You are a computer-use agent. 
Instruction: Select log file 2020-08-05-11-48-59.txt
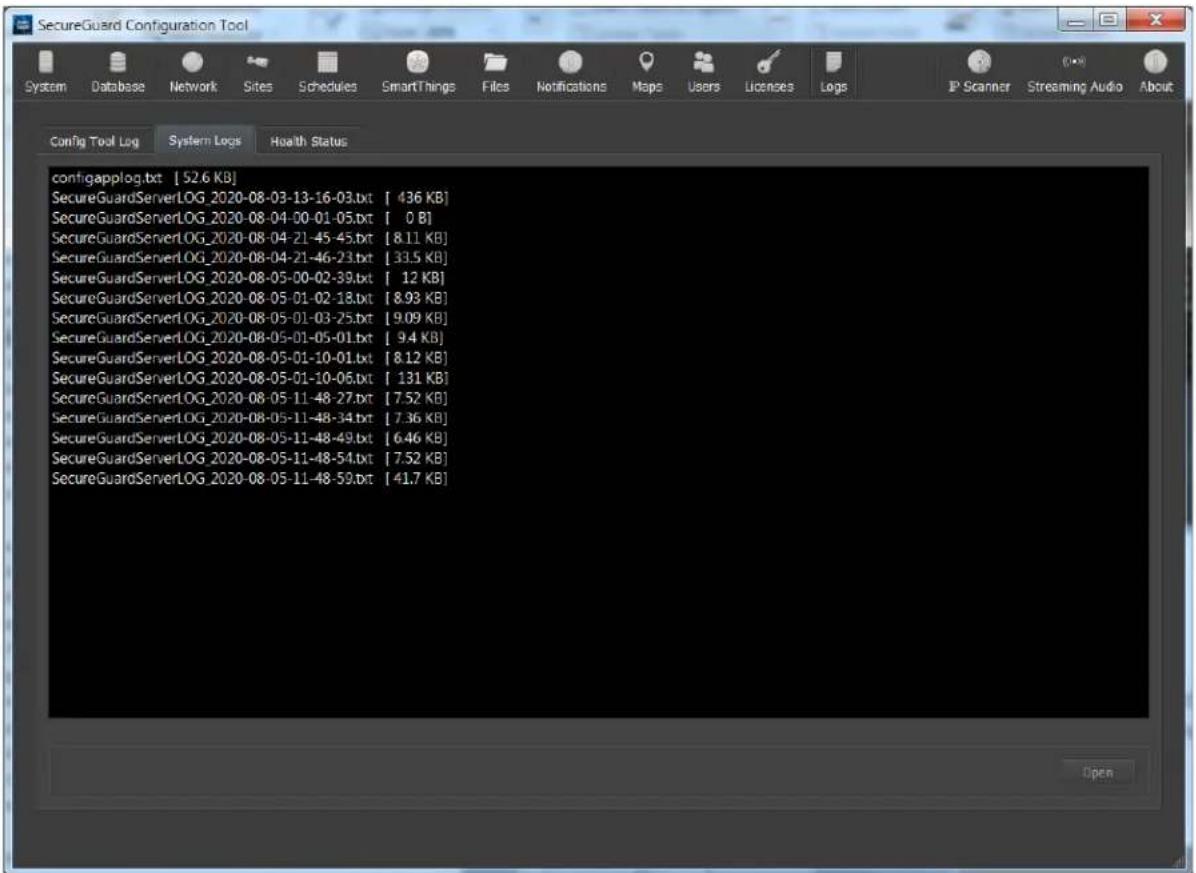pos(249,479)
